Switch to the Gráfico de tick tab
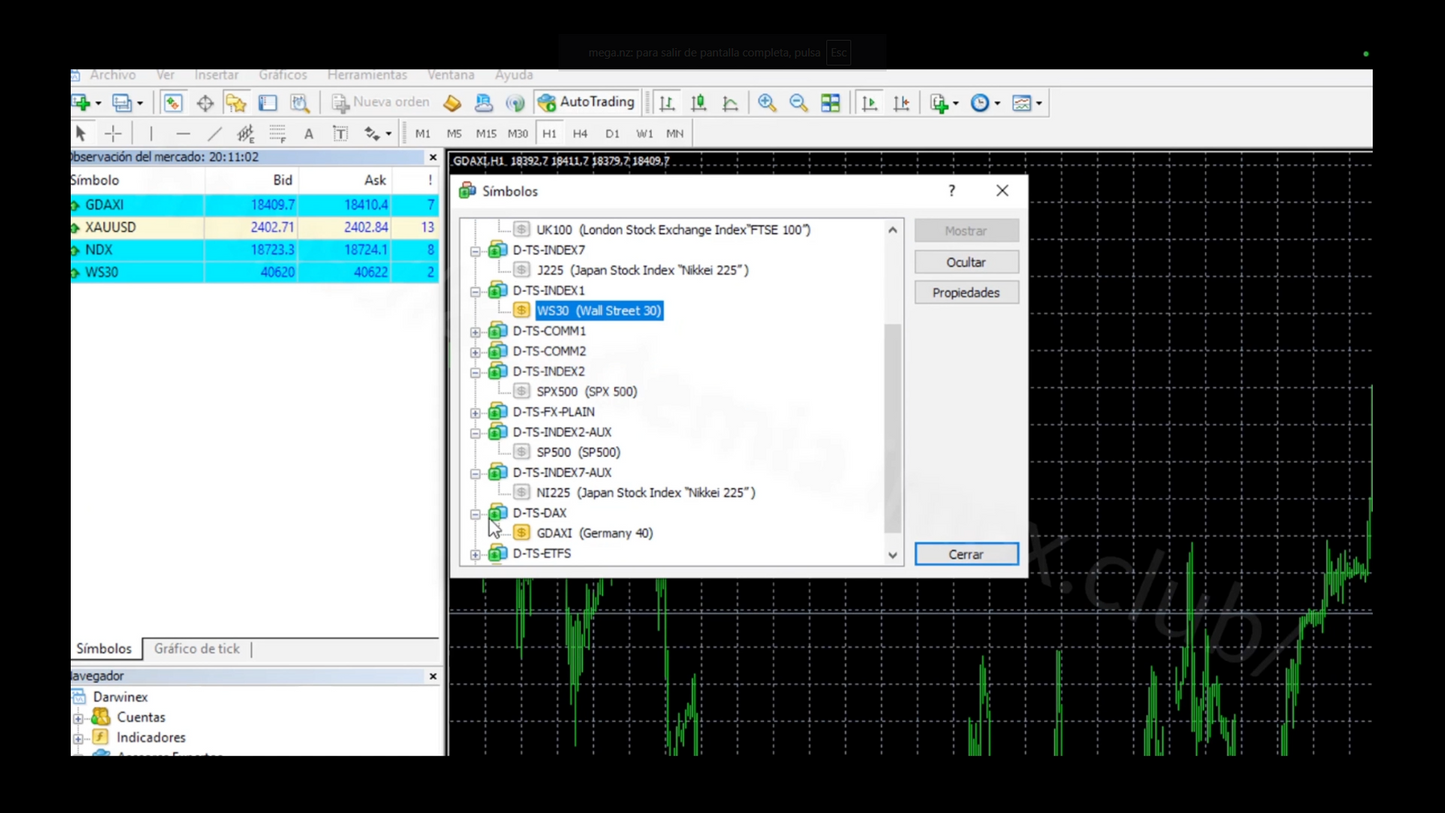1445x813 pixels. 197,649
